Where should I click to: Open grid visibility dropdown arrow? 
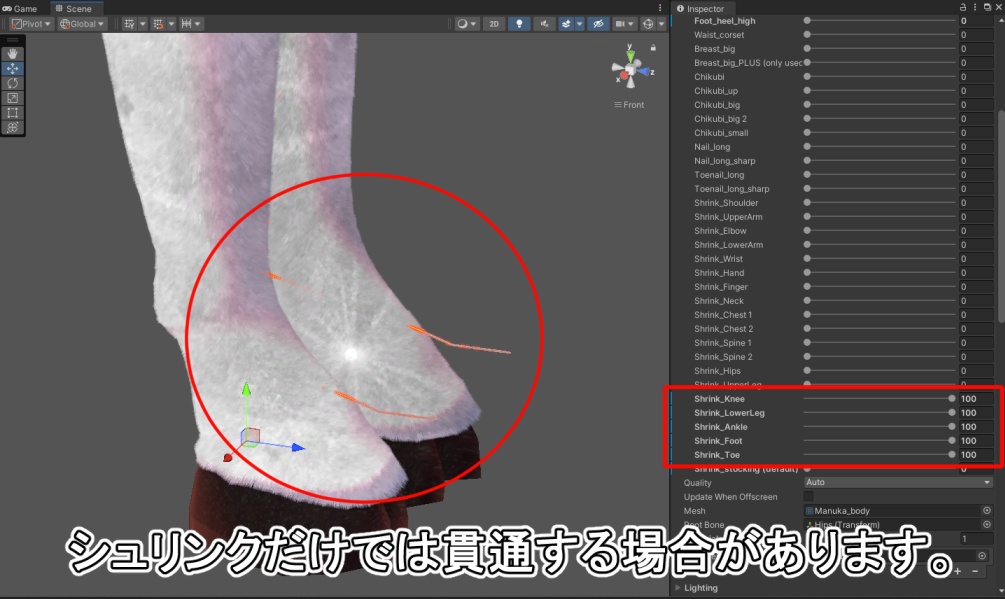[142, 24]
